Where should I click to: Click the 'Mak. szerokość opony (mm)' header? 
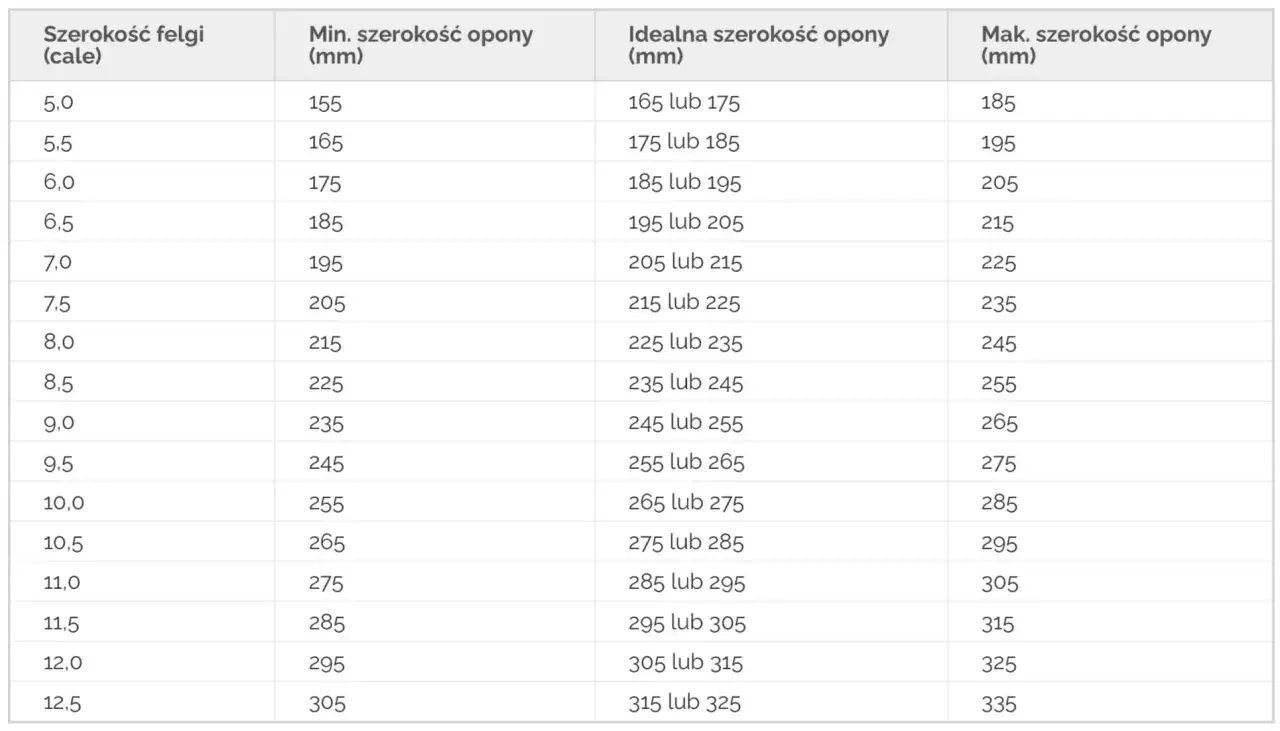[x=1095, y=45]
